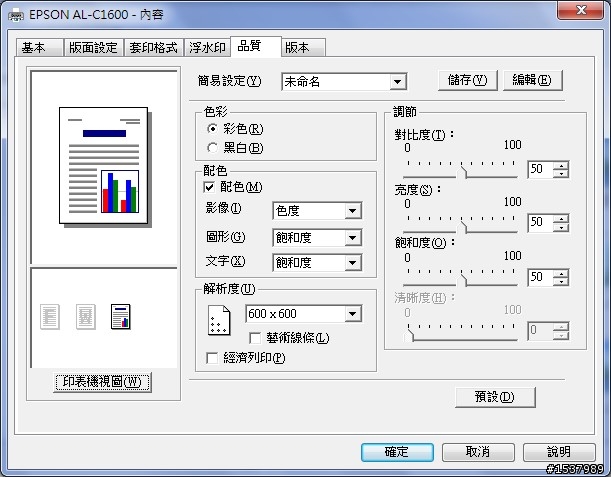611x477 pixels.
Task: Click the 飽和度 value field showing 50
Action: (541, 277)
